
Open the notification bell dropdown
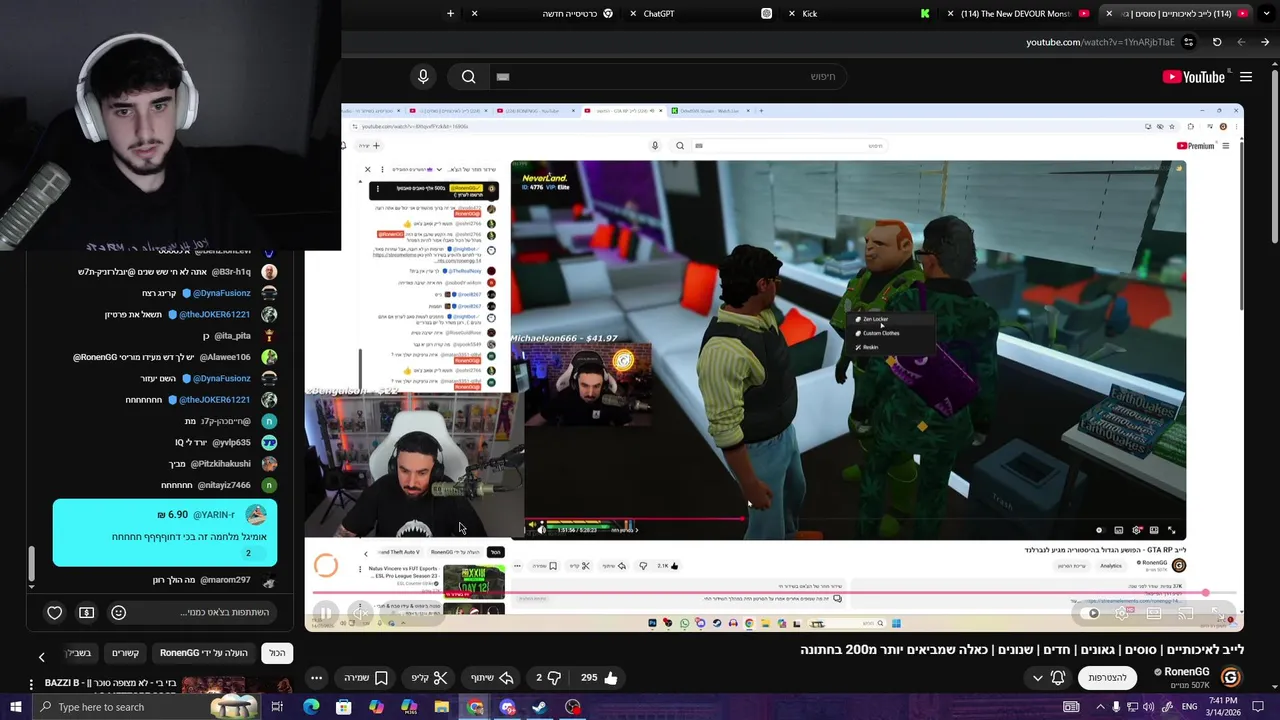tap(1048, 678)
